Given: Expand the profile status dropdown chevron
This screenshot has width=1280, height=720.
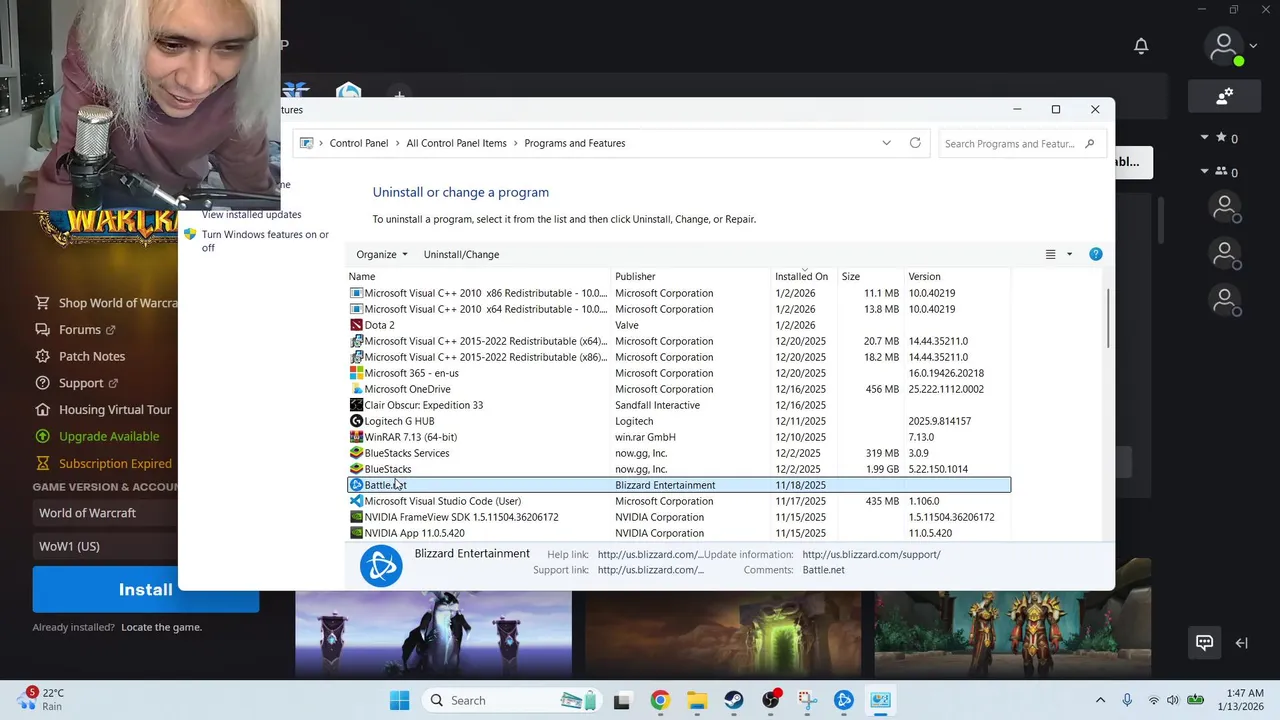Looking at the screenshot, I should pos(1254,46).
